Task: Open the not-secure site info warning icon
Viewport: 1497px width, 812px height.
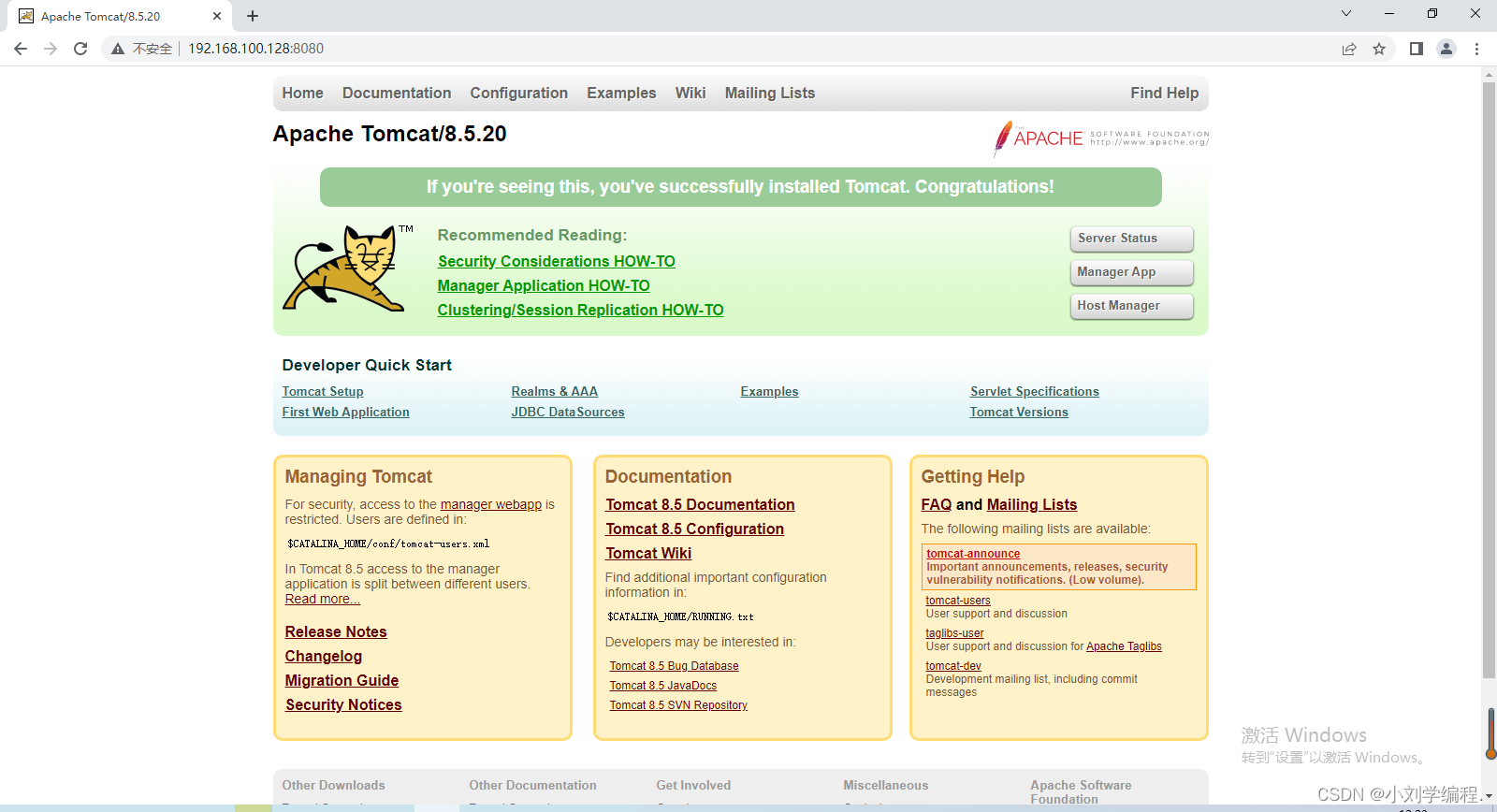Action: [x=118, y=49]
